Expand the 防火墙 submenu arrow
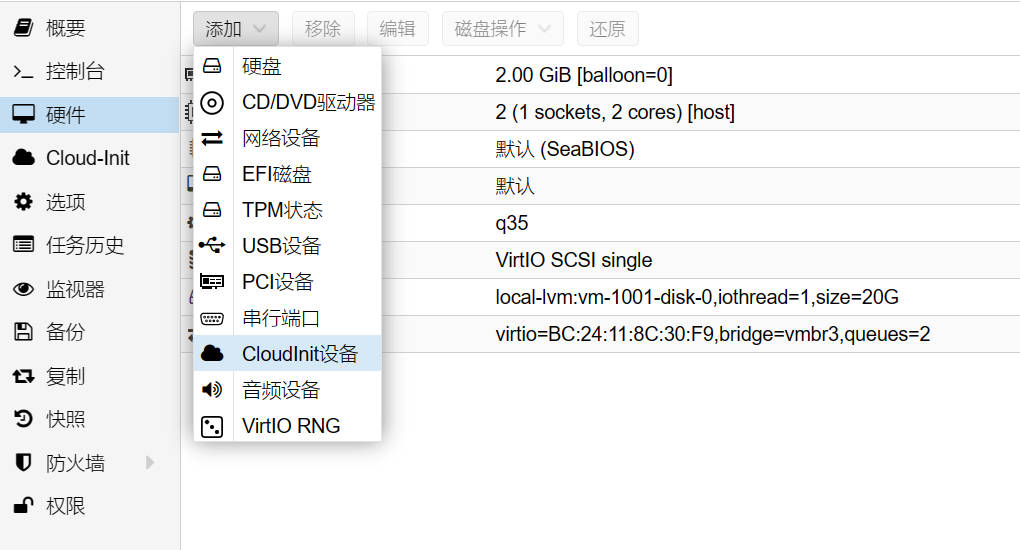This screenshot has width=1020, height=550. click(150, 463)
